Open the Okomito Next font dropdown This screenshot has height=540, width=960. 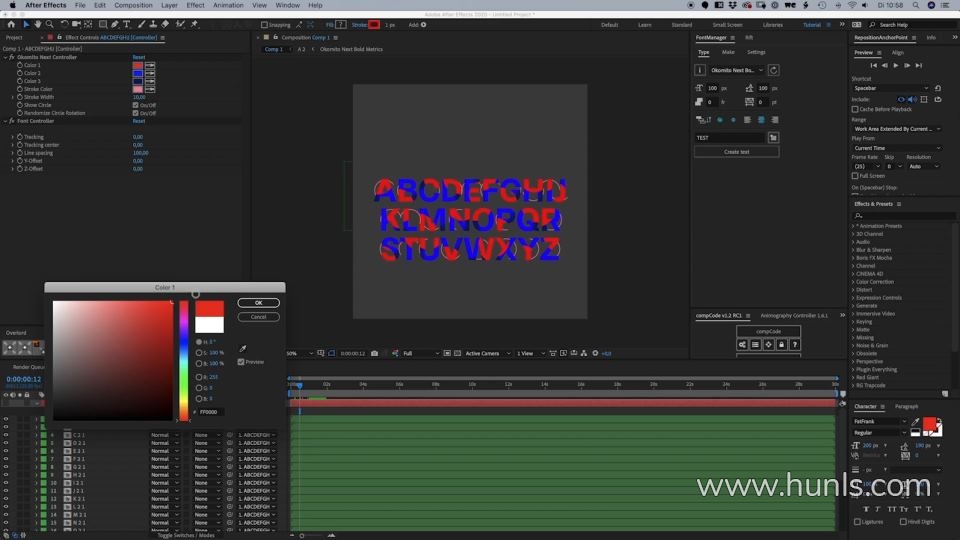736,70
